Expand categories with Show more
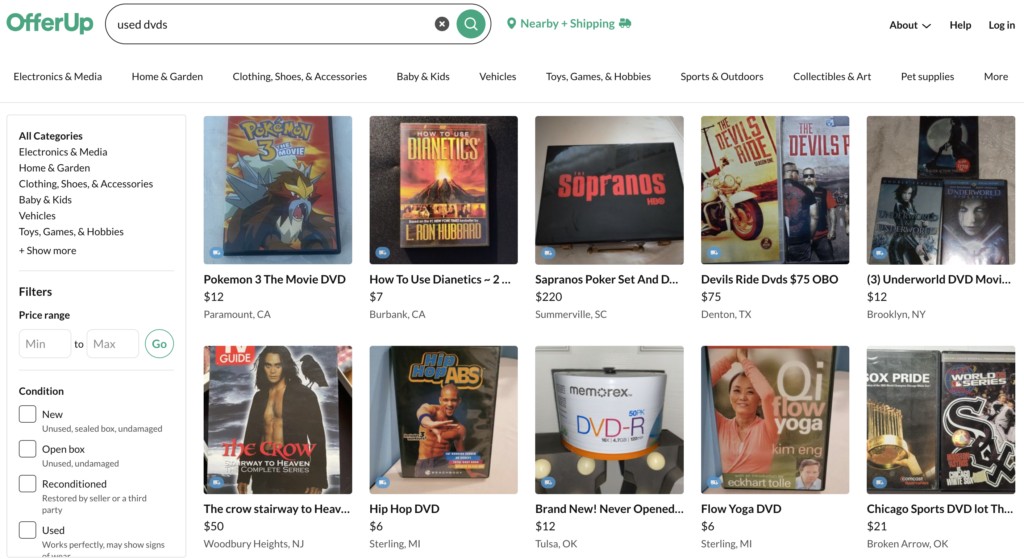This screenshot has width=1024, height=559. coord(48,250)
